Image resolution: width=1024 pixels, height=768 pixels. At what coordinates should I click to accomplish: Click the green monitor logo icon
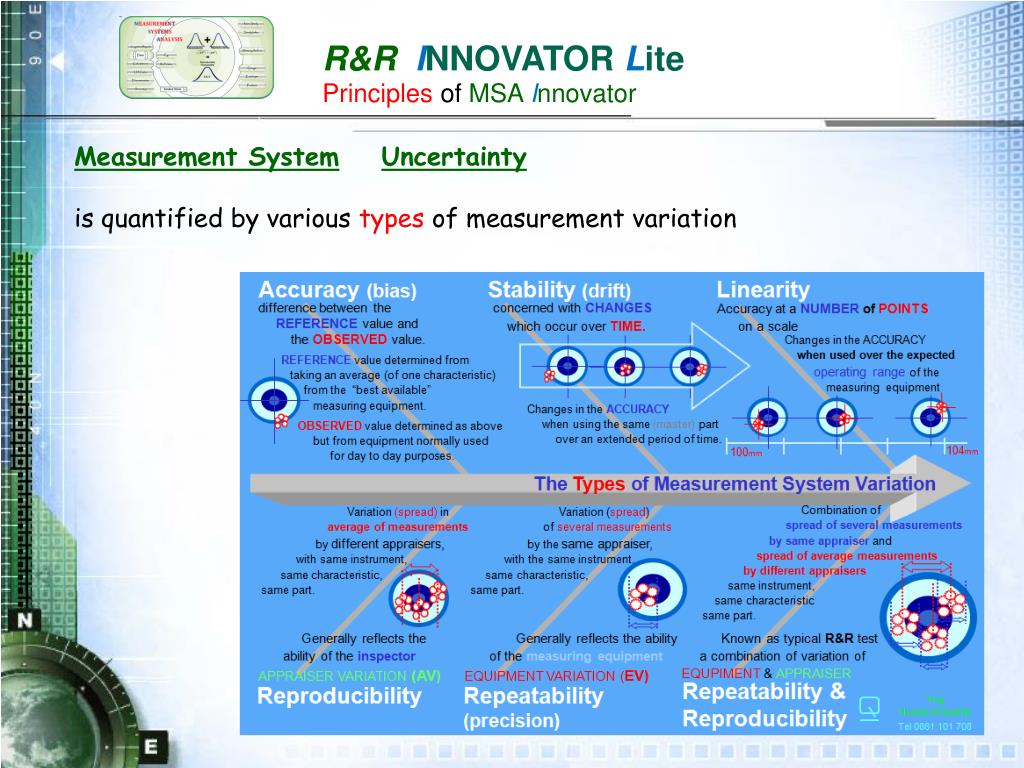(x=870, y=707)
